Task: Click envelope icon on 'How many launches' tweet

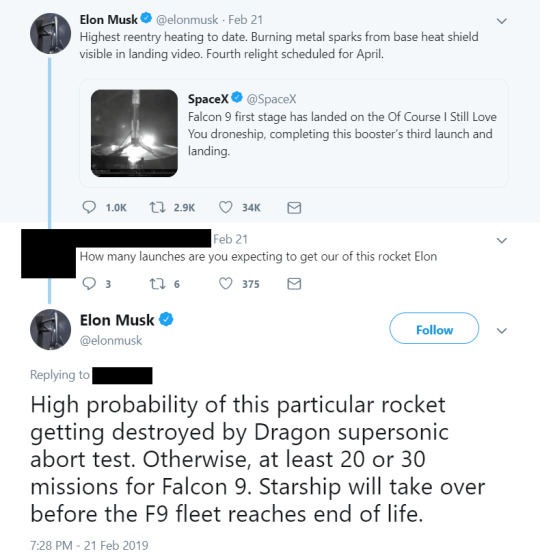Action: coord(294,284)
